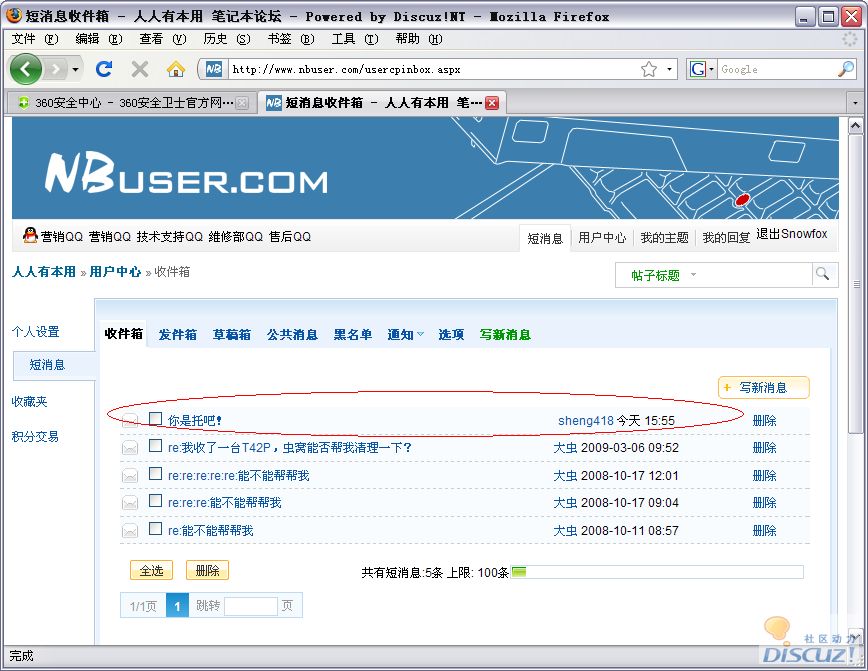Open the address bar URL history dropdown
This screenshot has height=671, width=868.
[669, 69]
